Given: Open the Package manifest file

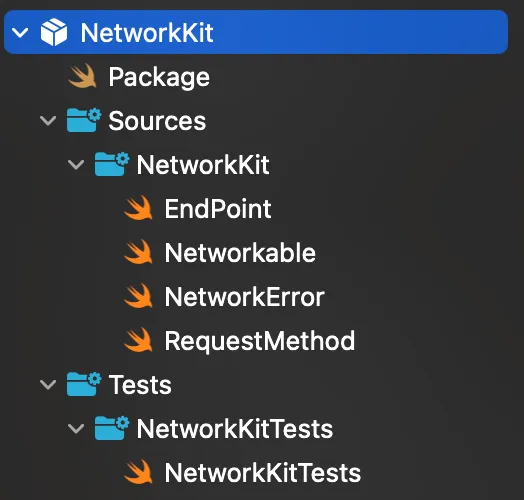Looking at the screenshot, I should click(159, 77).
